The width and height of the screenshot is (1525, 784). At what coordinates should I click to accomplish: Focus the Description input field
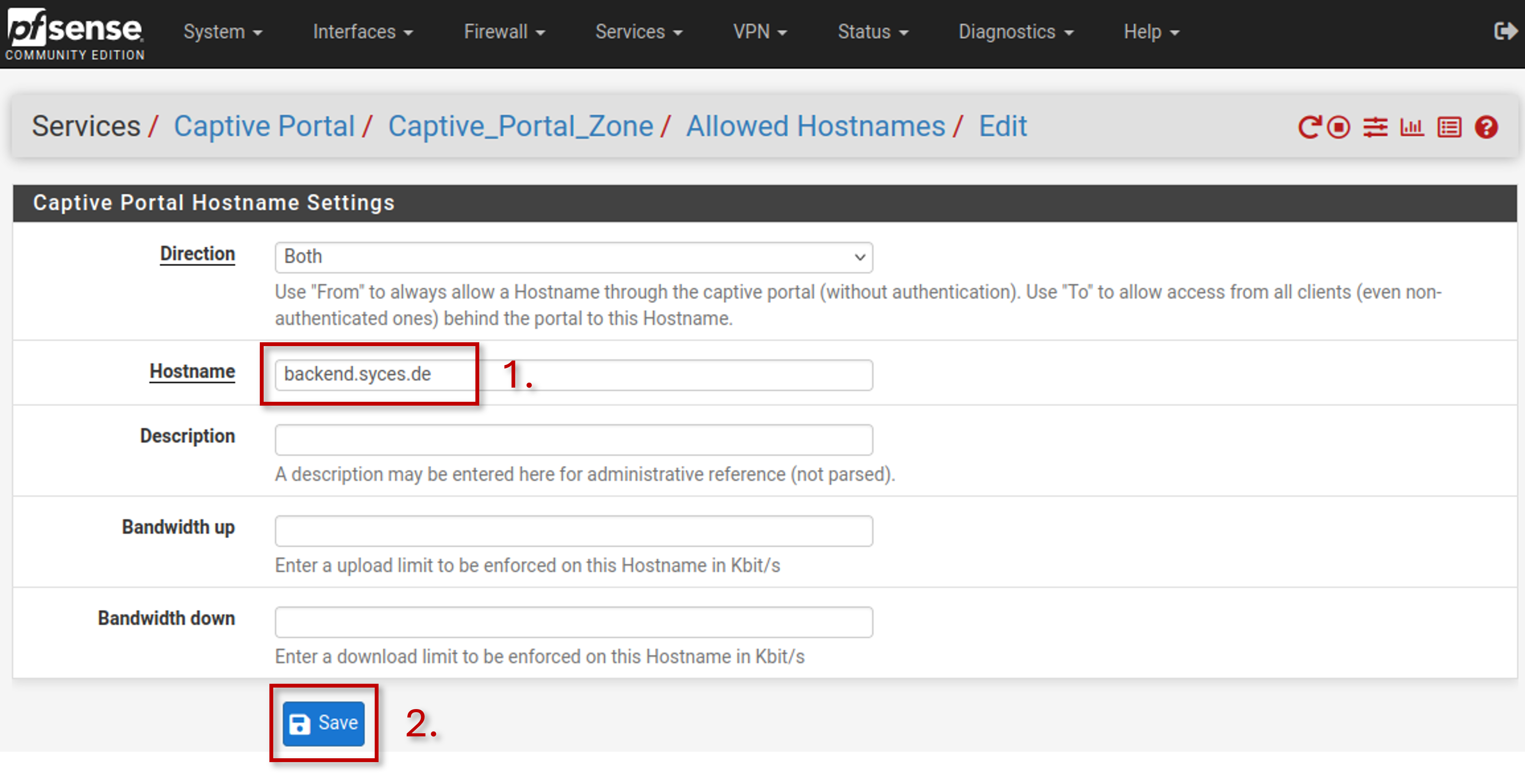click(x=573, y=439)
